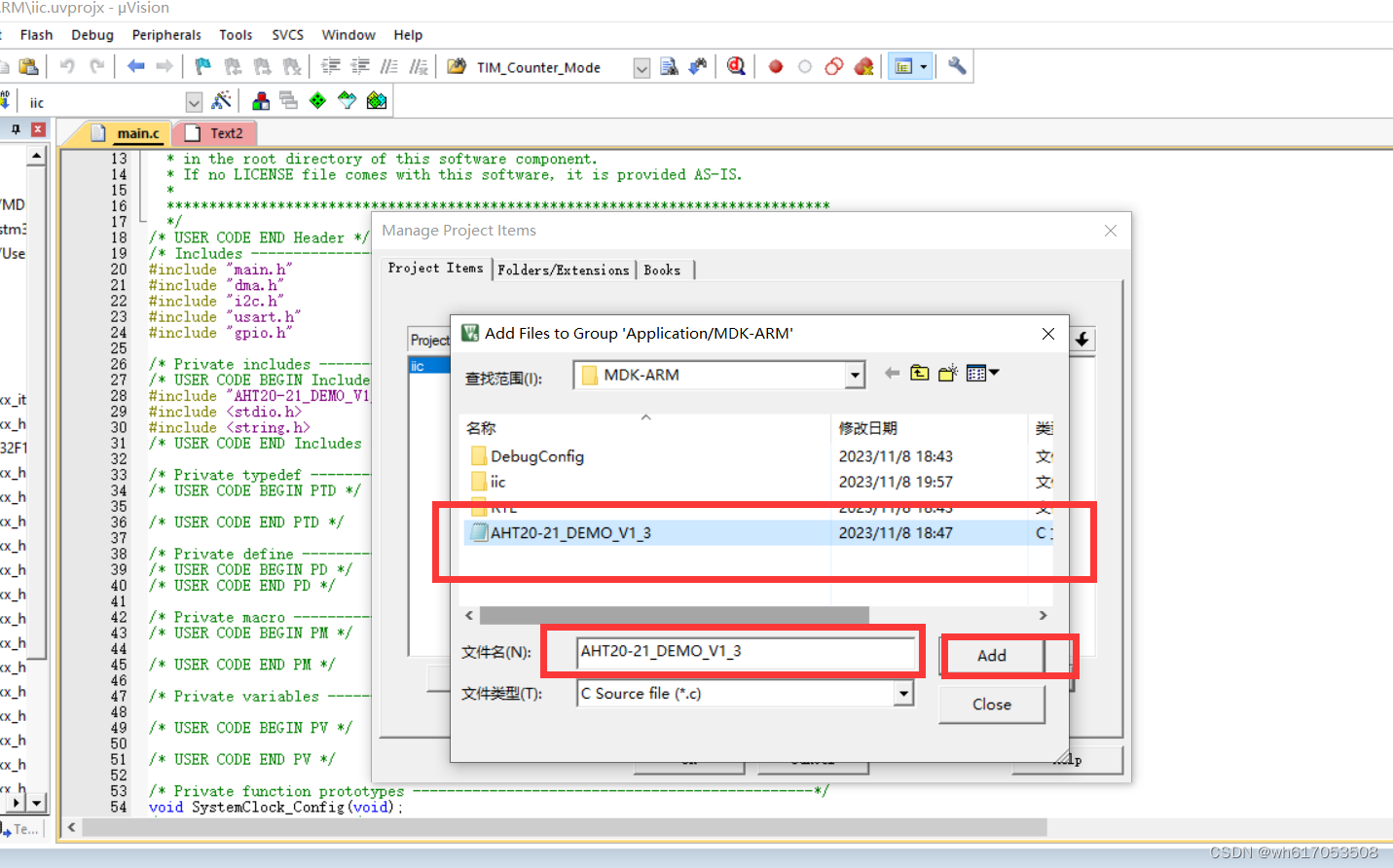
Task: Click the Manage Run-Time Environment green diamond
Action: click(x=317, y=100)
